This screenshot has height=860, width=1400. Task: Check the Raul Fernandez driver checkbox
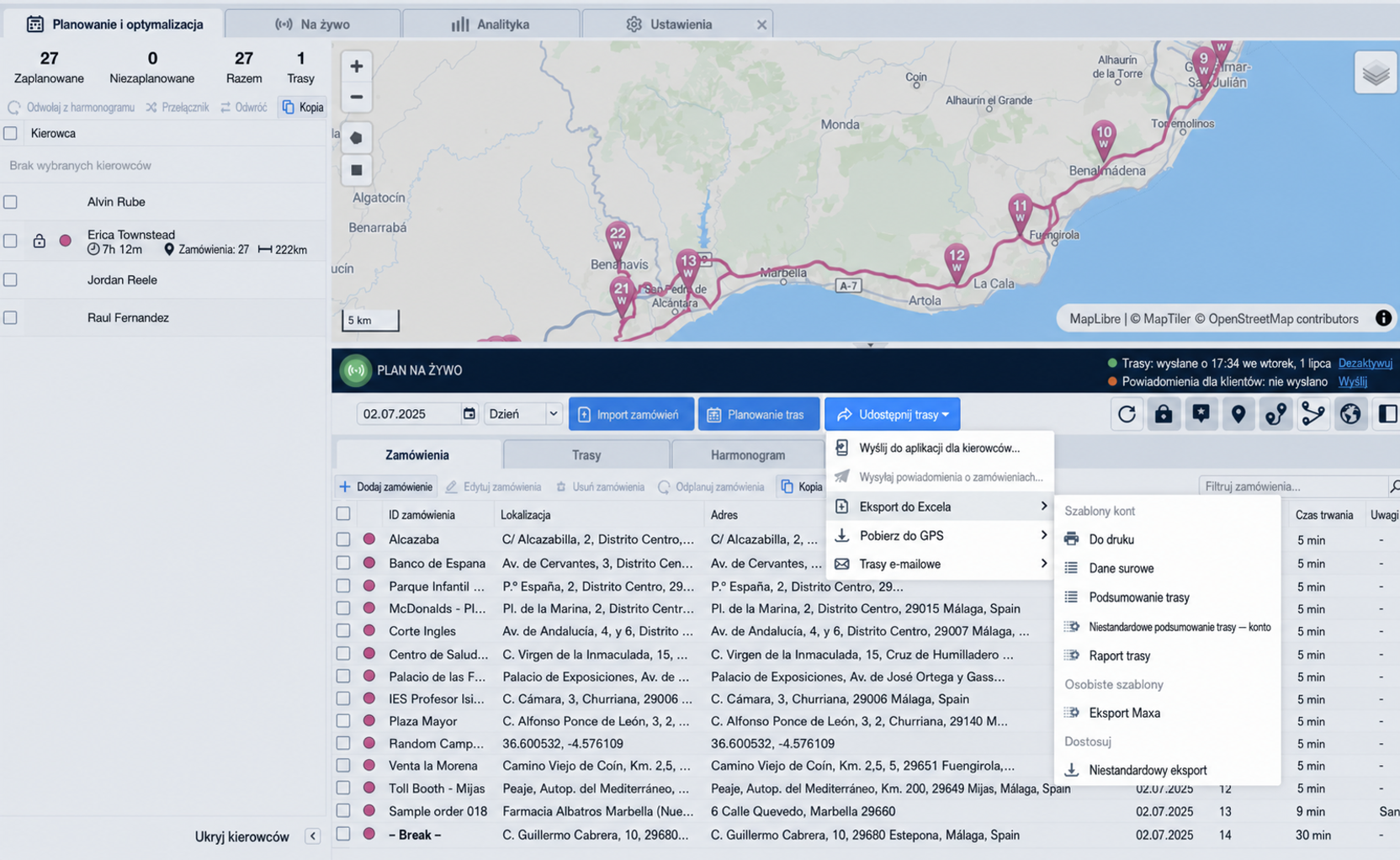[x=10, y=318]
